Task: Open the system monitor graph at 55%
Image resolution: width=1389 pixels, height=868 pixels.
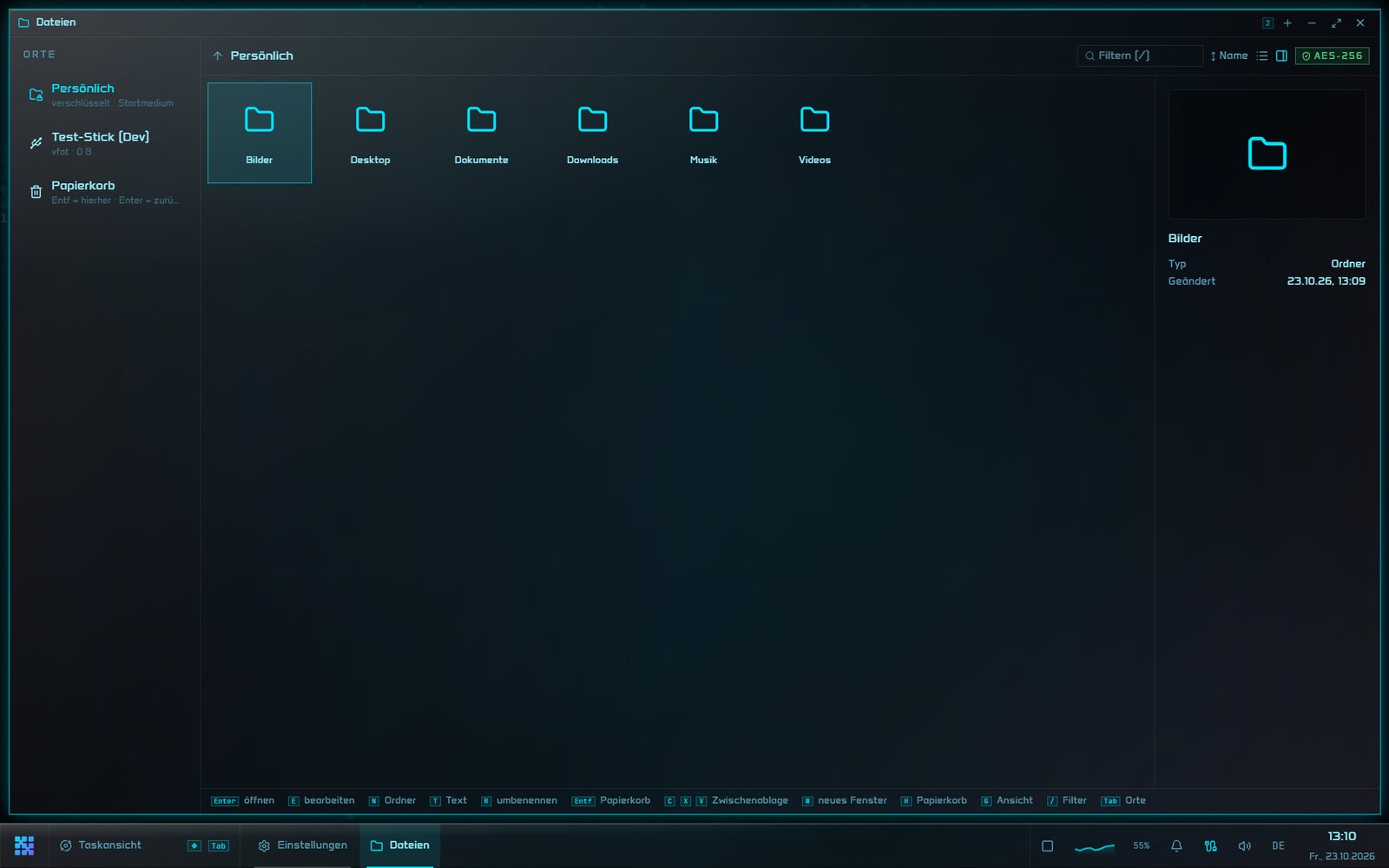Action: [x=1112, y=845]
